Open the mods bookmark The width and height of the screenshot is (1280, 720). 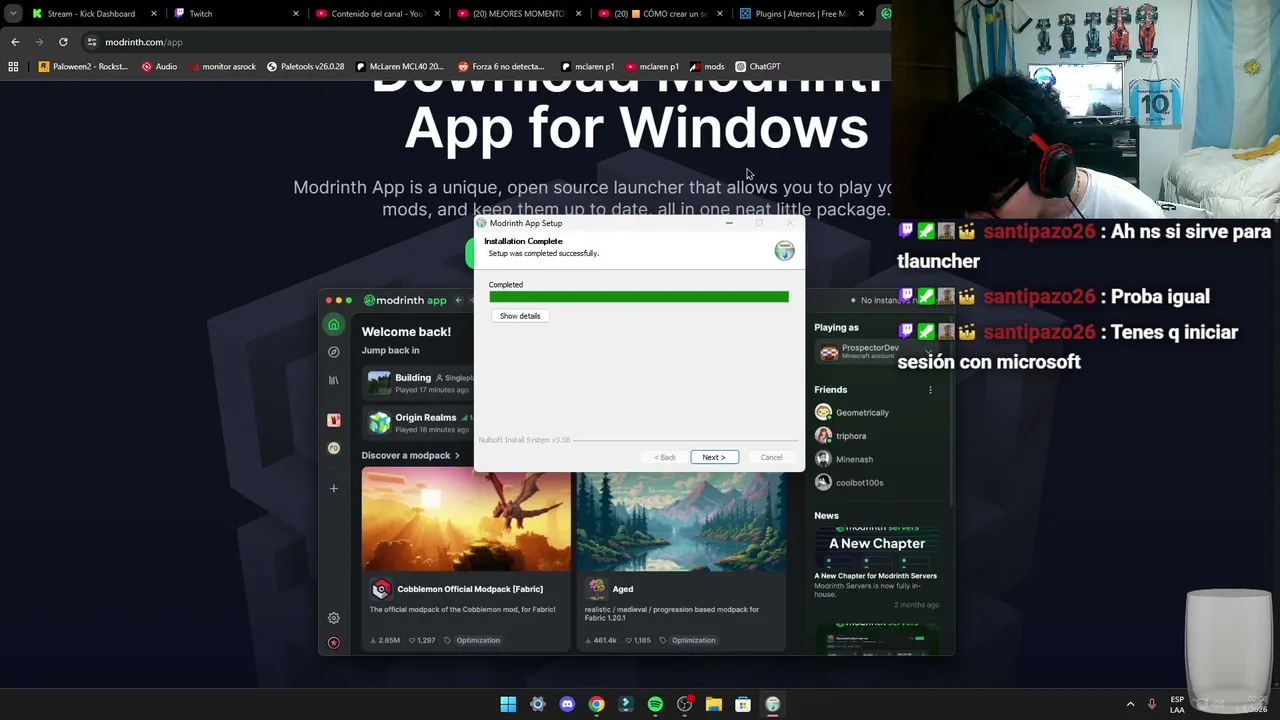pos(707,67)
